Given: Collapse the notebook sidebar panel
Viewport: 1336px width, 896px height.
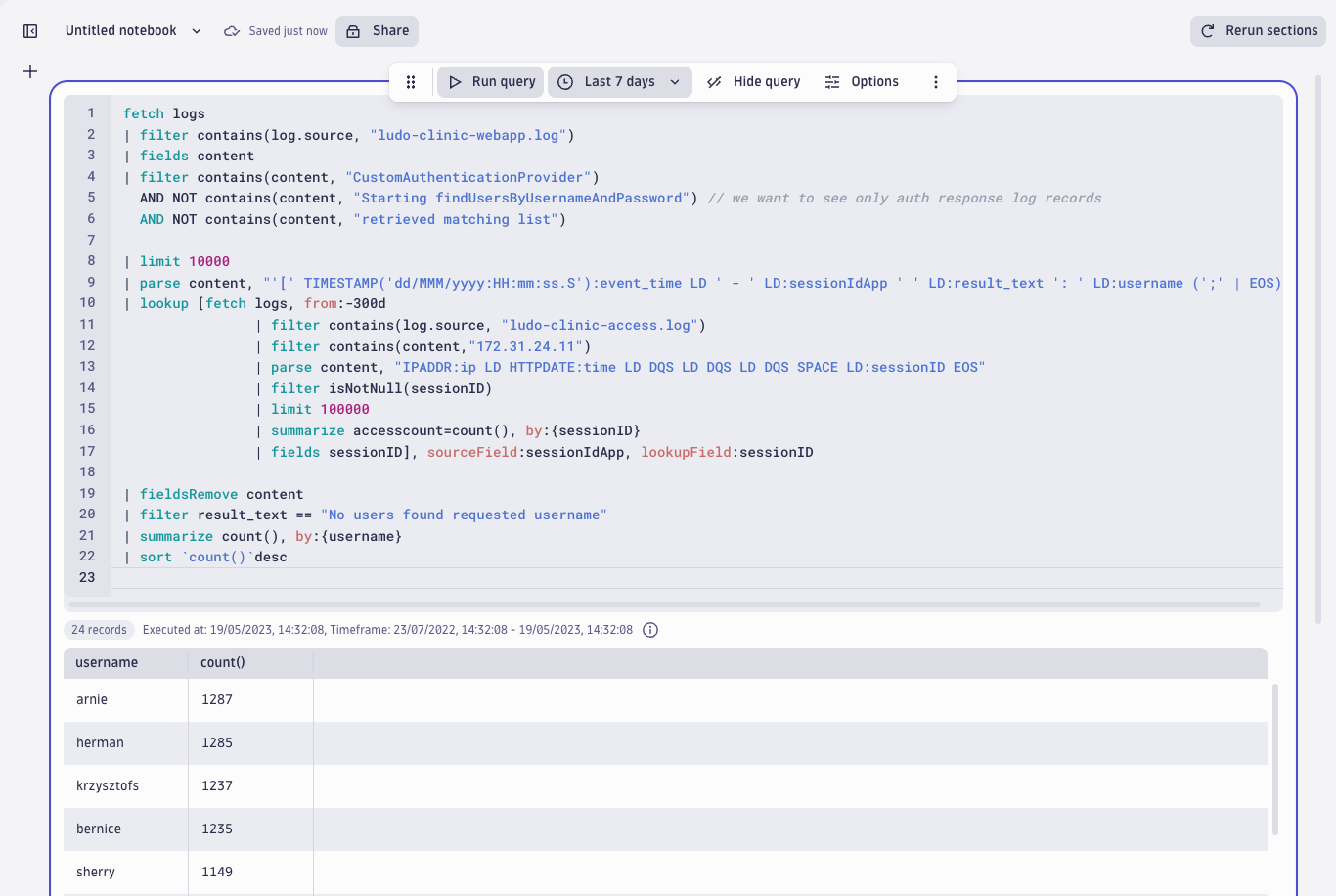Looking at the screenshot, I should (x=29, y=30).
